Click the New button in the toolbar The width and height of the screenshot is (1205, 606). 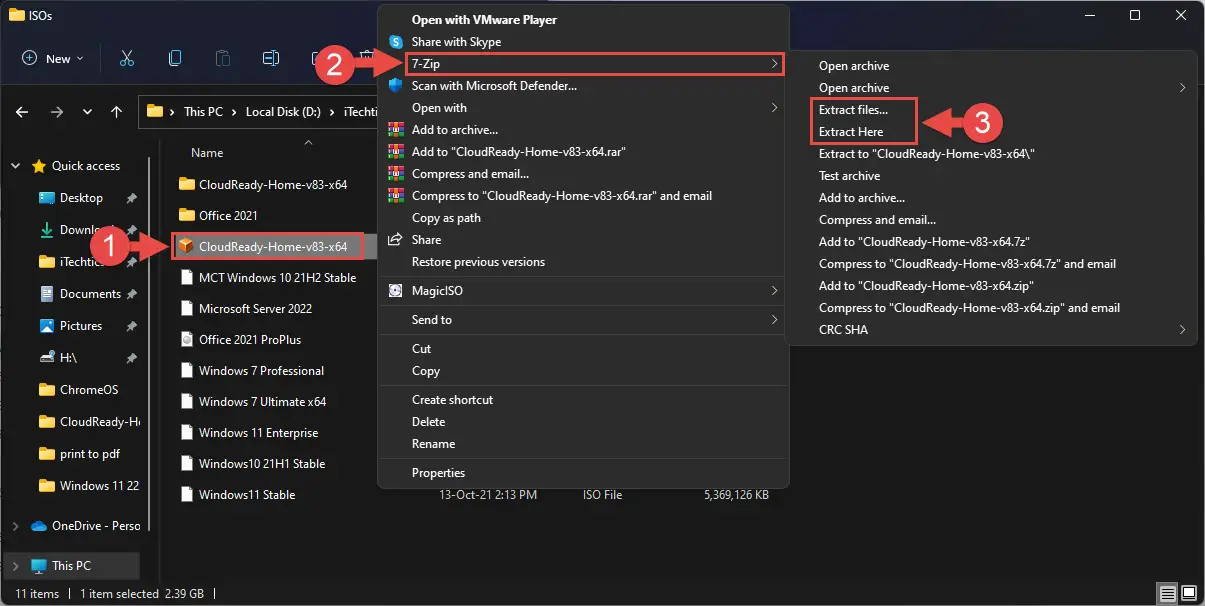[x=53, y=58]
